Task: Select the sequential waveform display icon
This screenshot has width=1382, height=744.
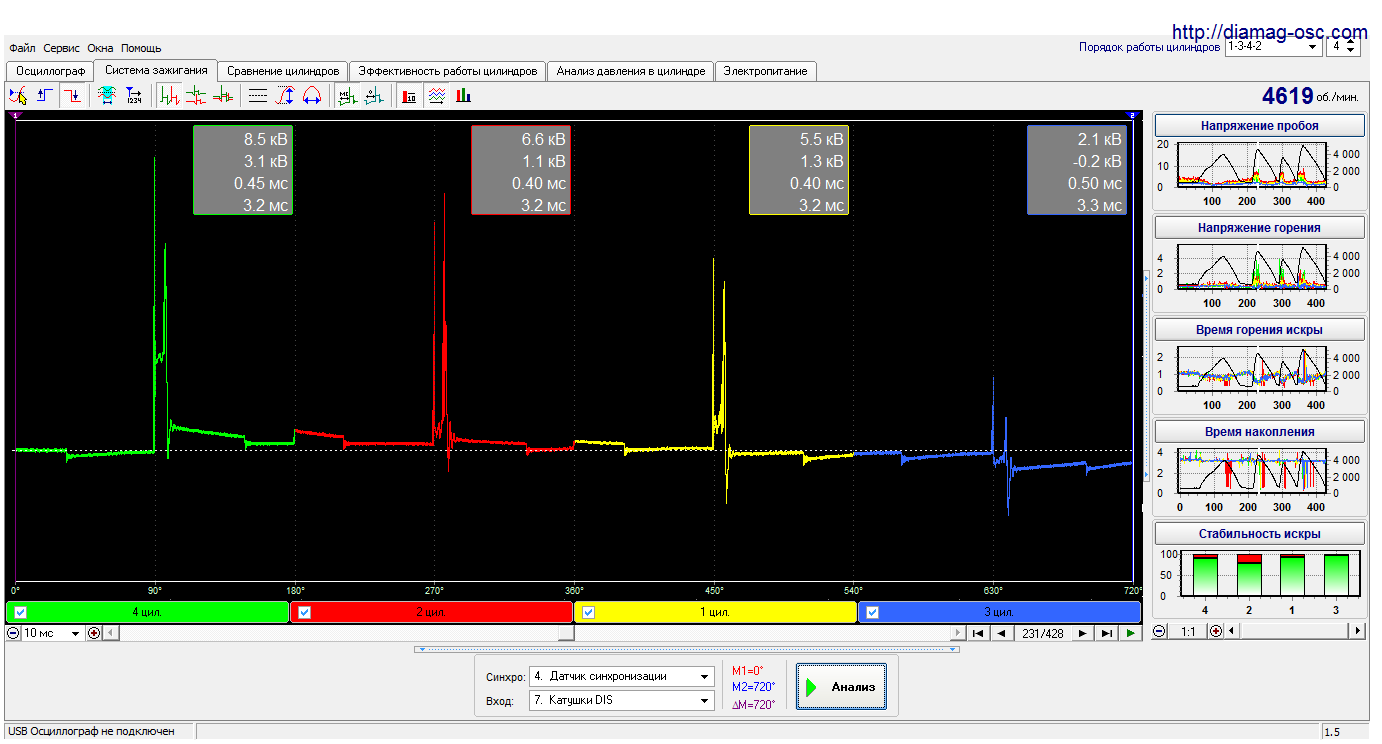Action: (170, 96)
